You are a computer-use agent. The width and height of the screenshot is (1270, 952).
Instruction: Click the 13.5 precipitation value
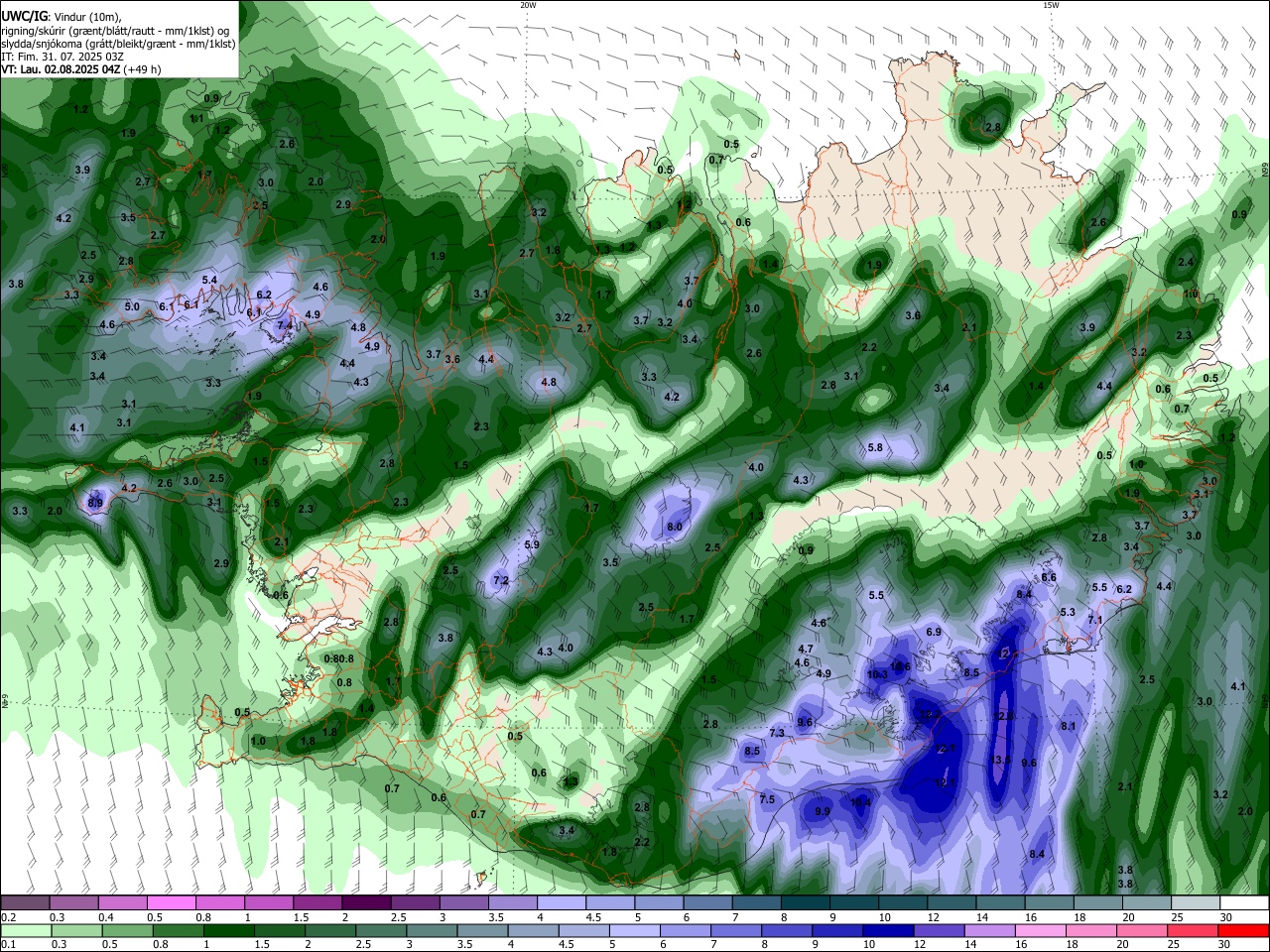click(x=1001, y=760)
